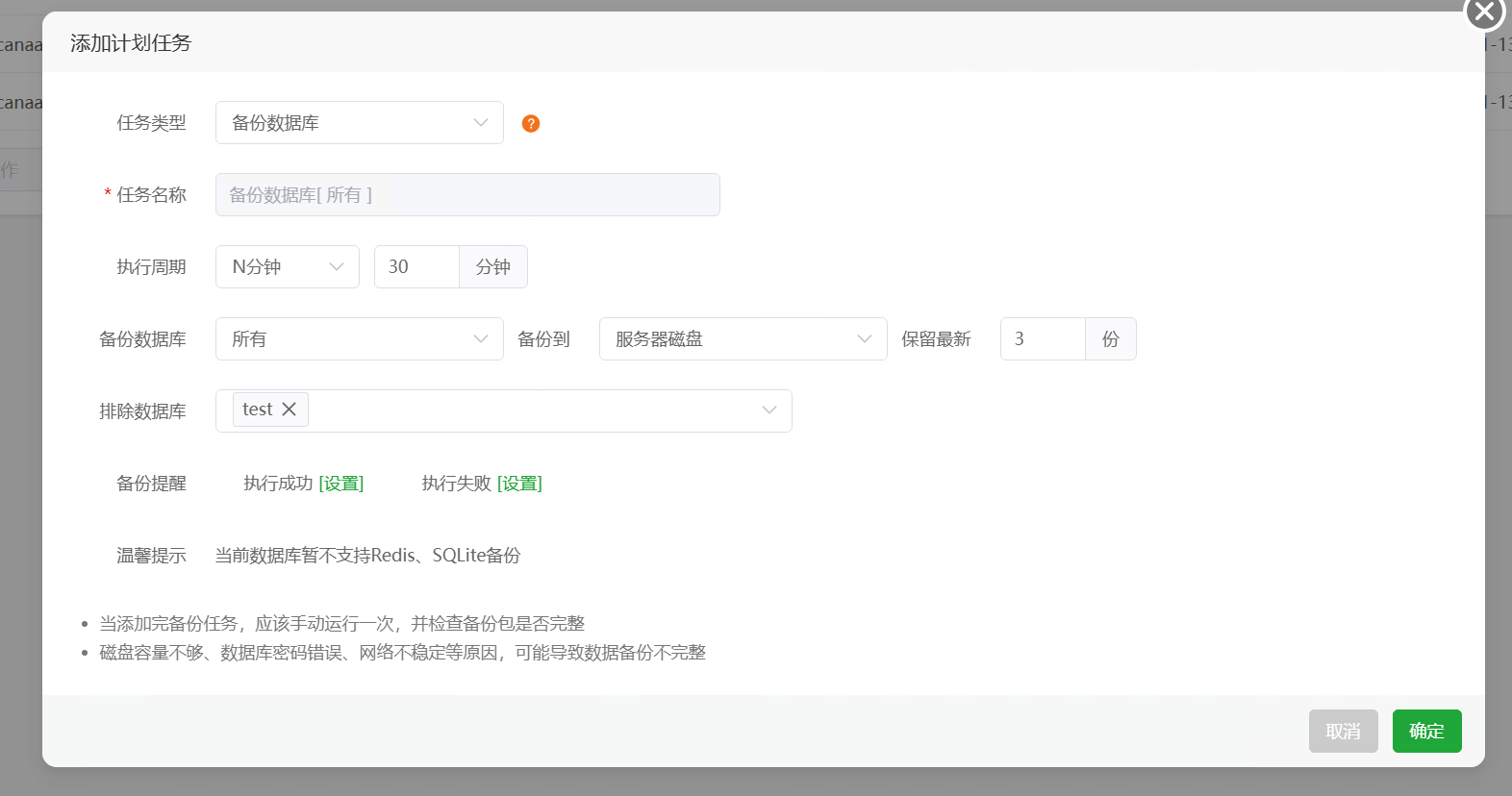This screenshot has height=796, width=1512.
Task: Click the 当前数据库暂不支持Redis、SQLite备份 tip text
Action: pyautogui.click(x=367, y=556)
